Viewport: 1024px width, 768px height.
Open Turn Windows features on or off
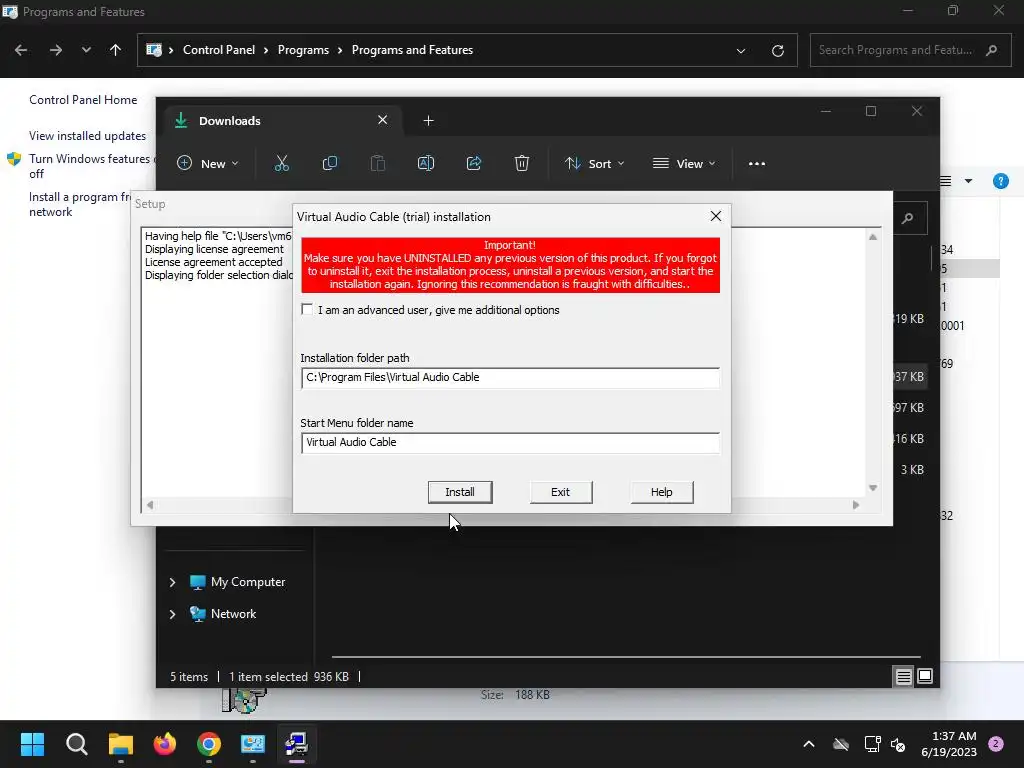(91, 166)
